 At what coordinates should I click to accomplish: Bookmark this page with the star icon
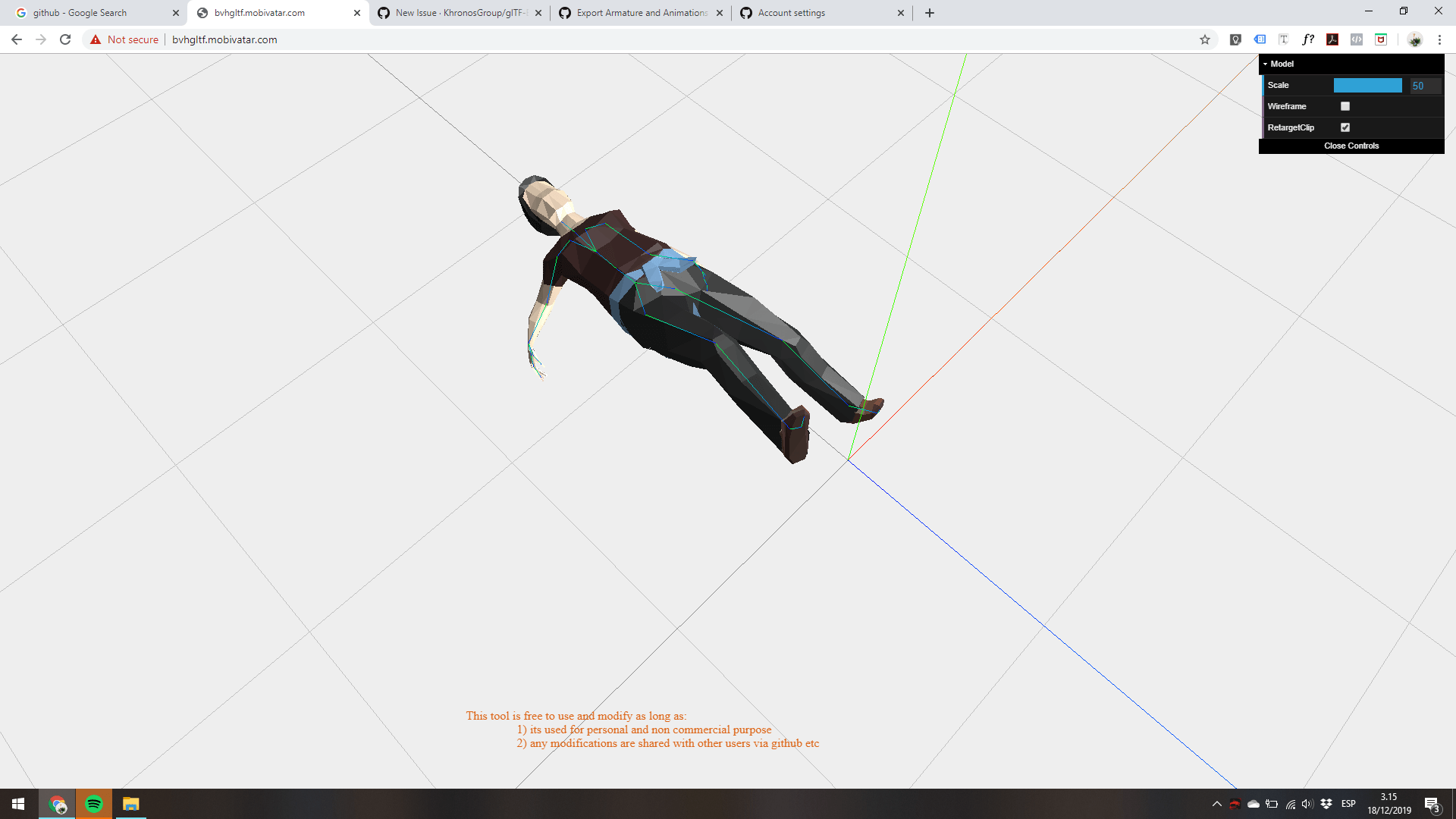pyautogui.click(x=1205, y=39)
